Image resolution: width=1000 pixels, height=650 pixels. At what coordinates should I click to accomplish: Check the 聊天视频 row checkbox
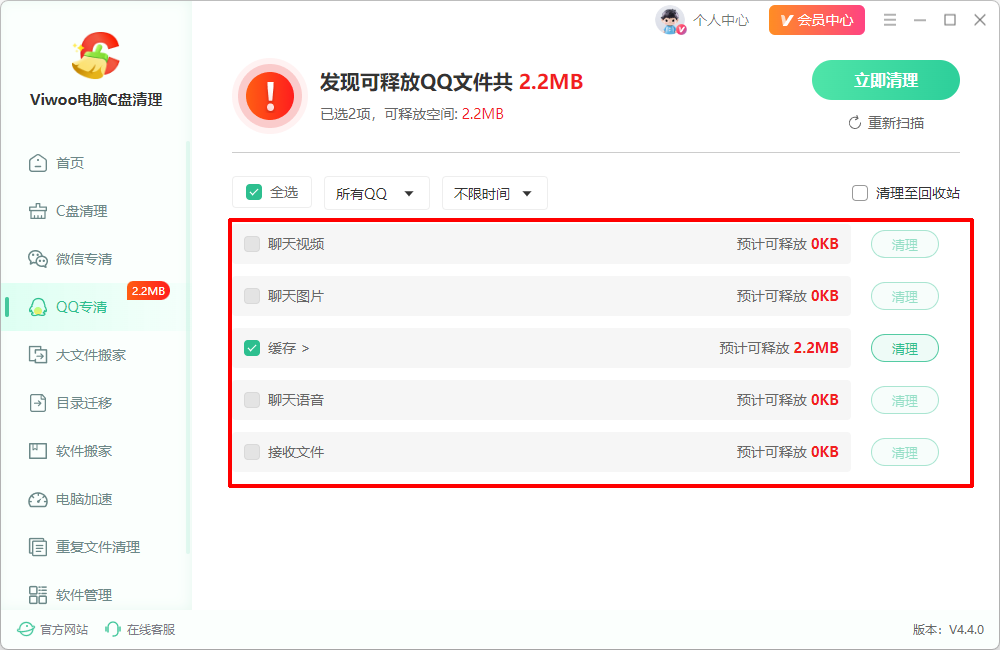coord(252,244)
